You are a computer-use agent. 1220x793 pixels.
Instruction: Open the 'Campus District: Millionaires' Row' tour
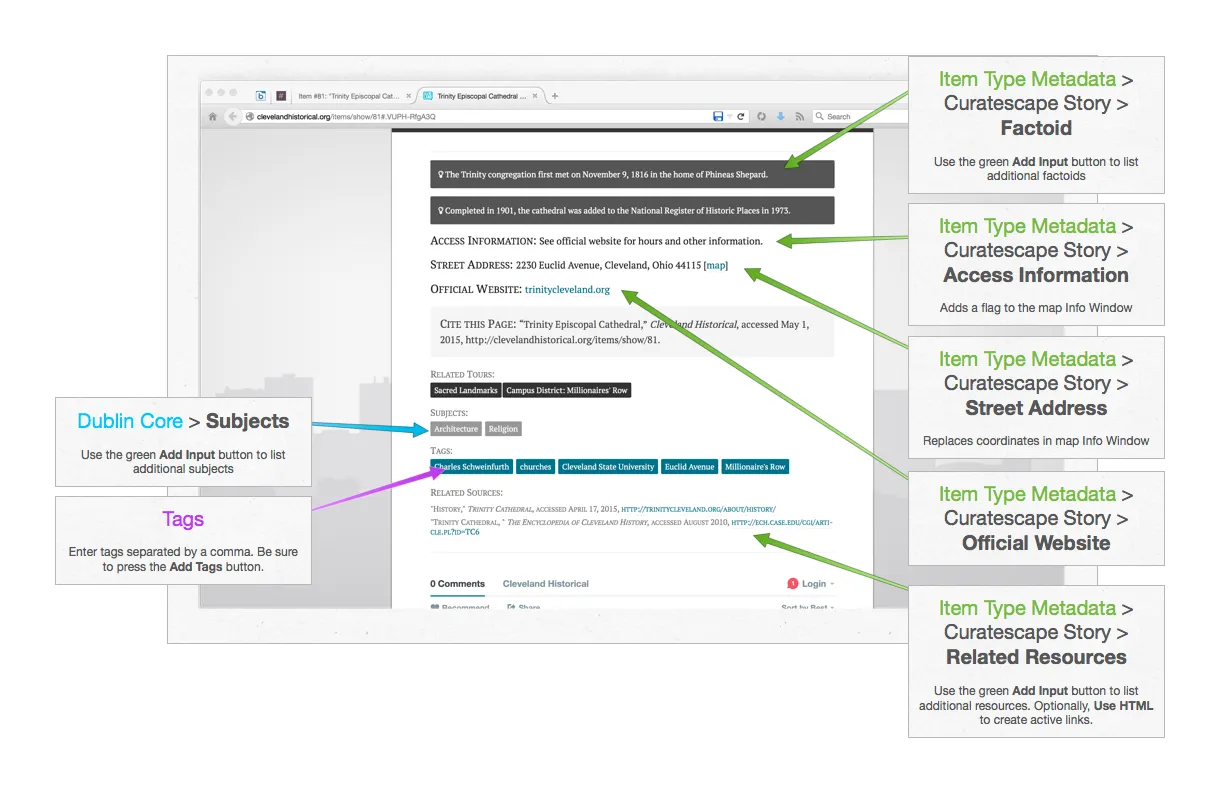point(567,391)
